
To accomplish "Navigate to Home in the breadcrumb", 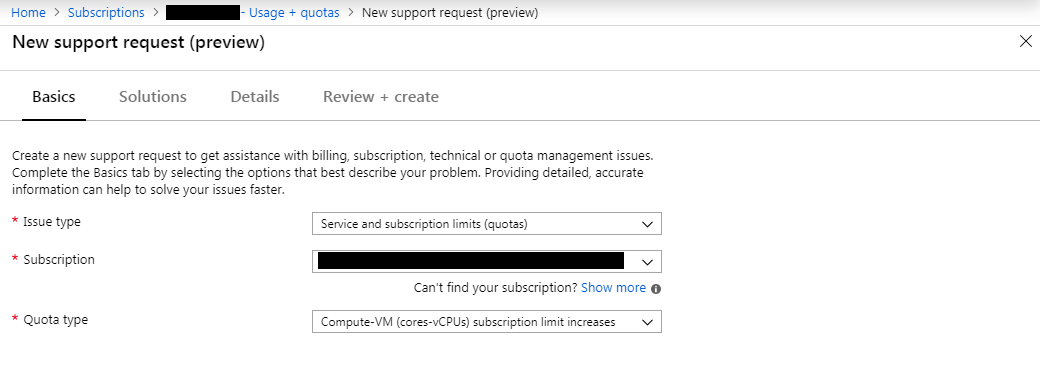I will (x=29, y=13).
